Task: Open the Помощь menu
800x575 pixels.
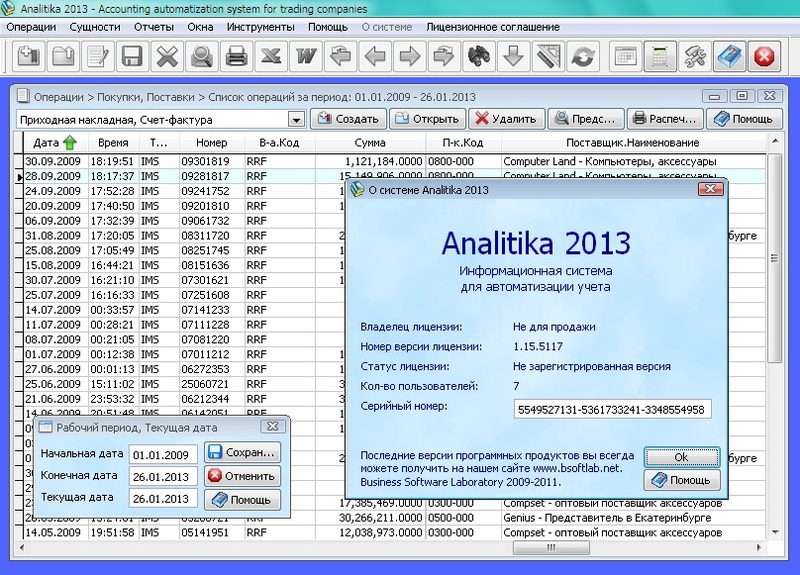Action: [x=328, y=27]
